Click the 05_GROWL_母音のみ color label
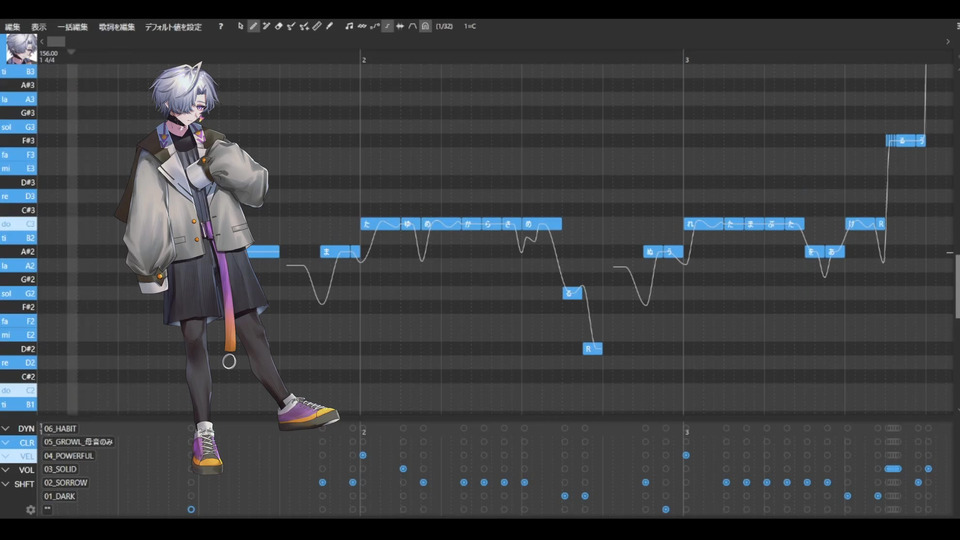This screenshot has height=540, width=960. click(x=78, y=442)
